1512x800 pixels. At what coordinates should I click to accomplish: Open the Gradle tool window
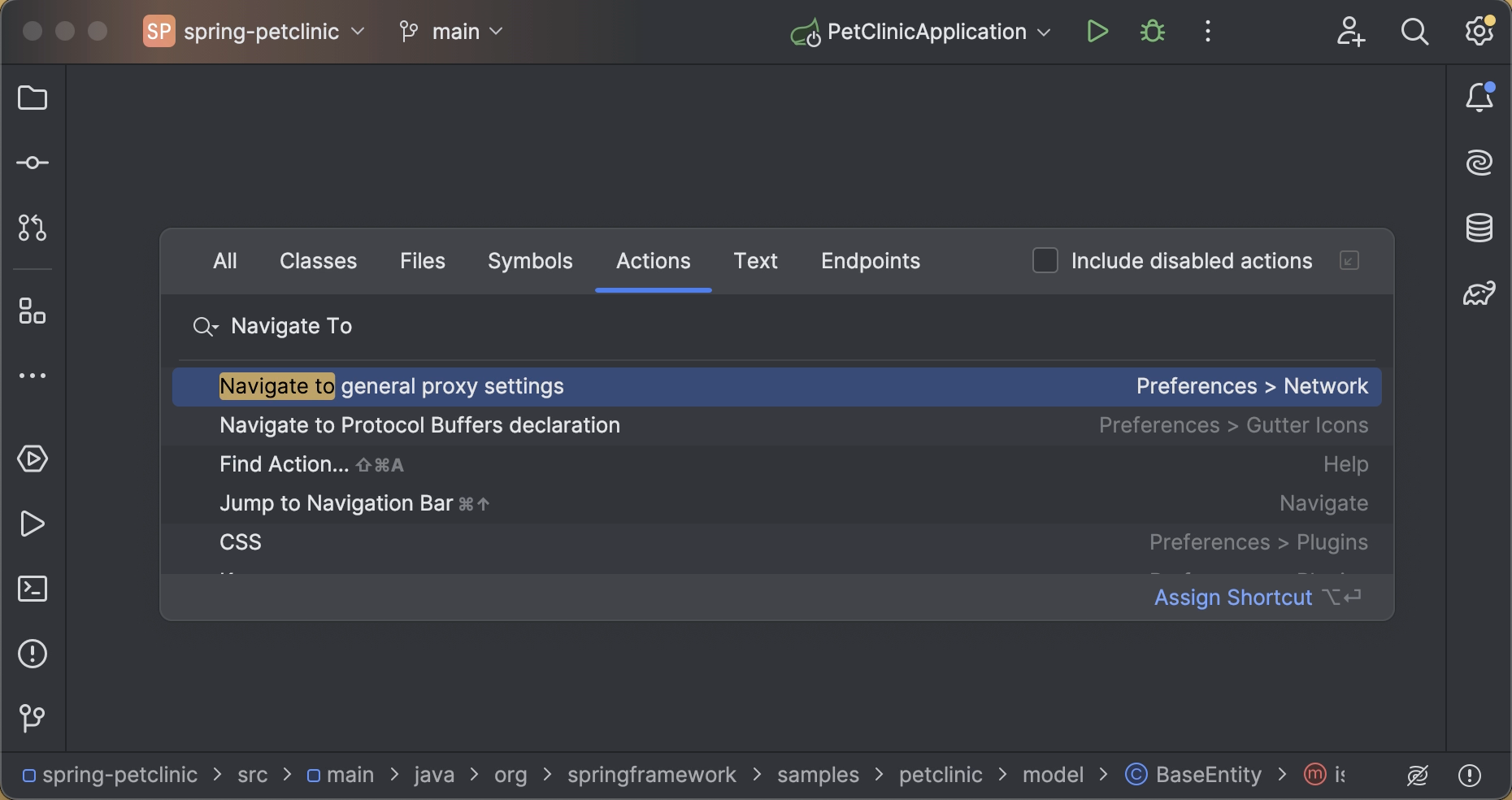[x=1480, y=294]
